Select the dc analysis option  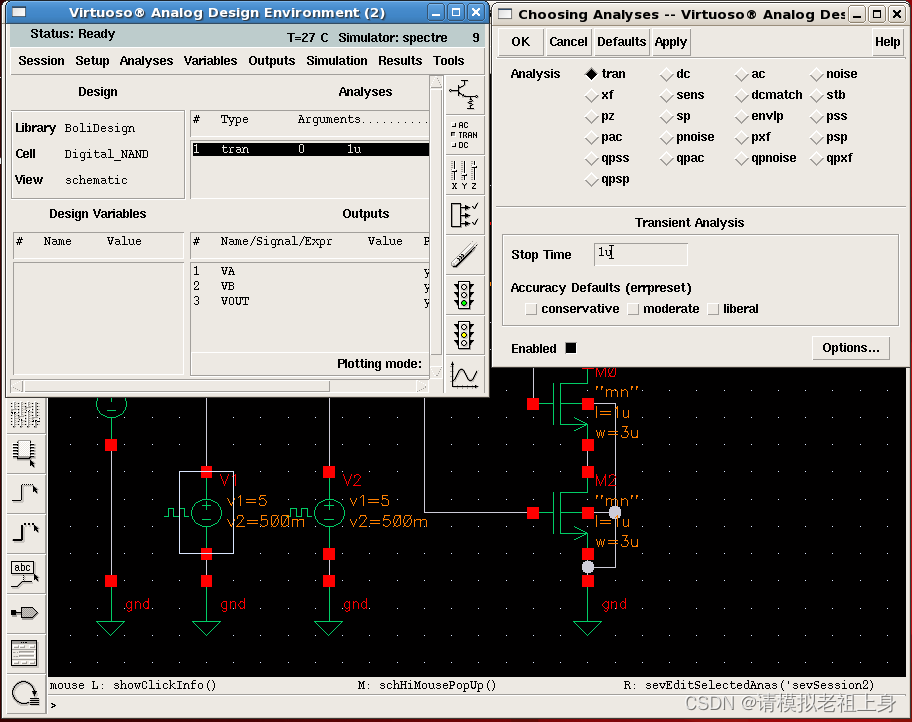coord(667,74)
